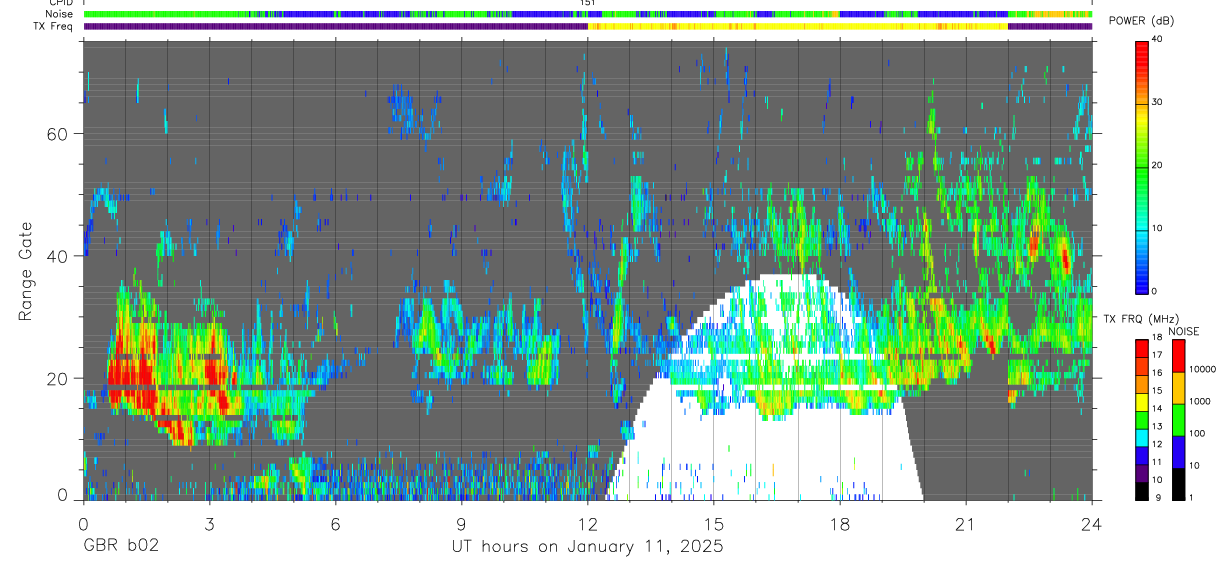Select the 9 tick on TX FRQ scale
The image size is (1228, 567).
coord(1160,498)
